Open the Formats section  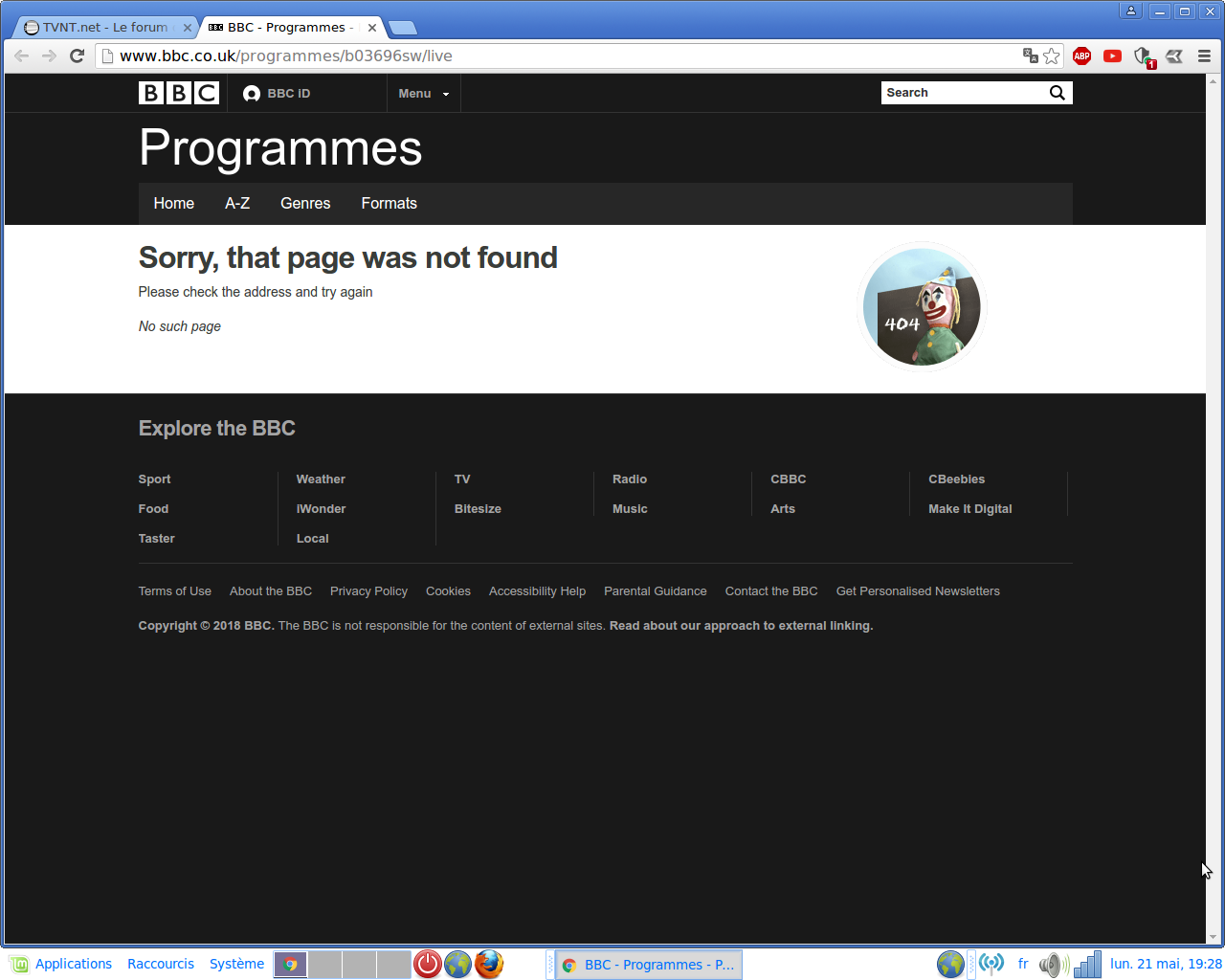pyautogui.click(x=390, y=204)
